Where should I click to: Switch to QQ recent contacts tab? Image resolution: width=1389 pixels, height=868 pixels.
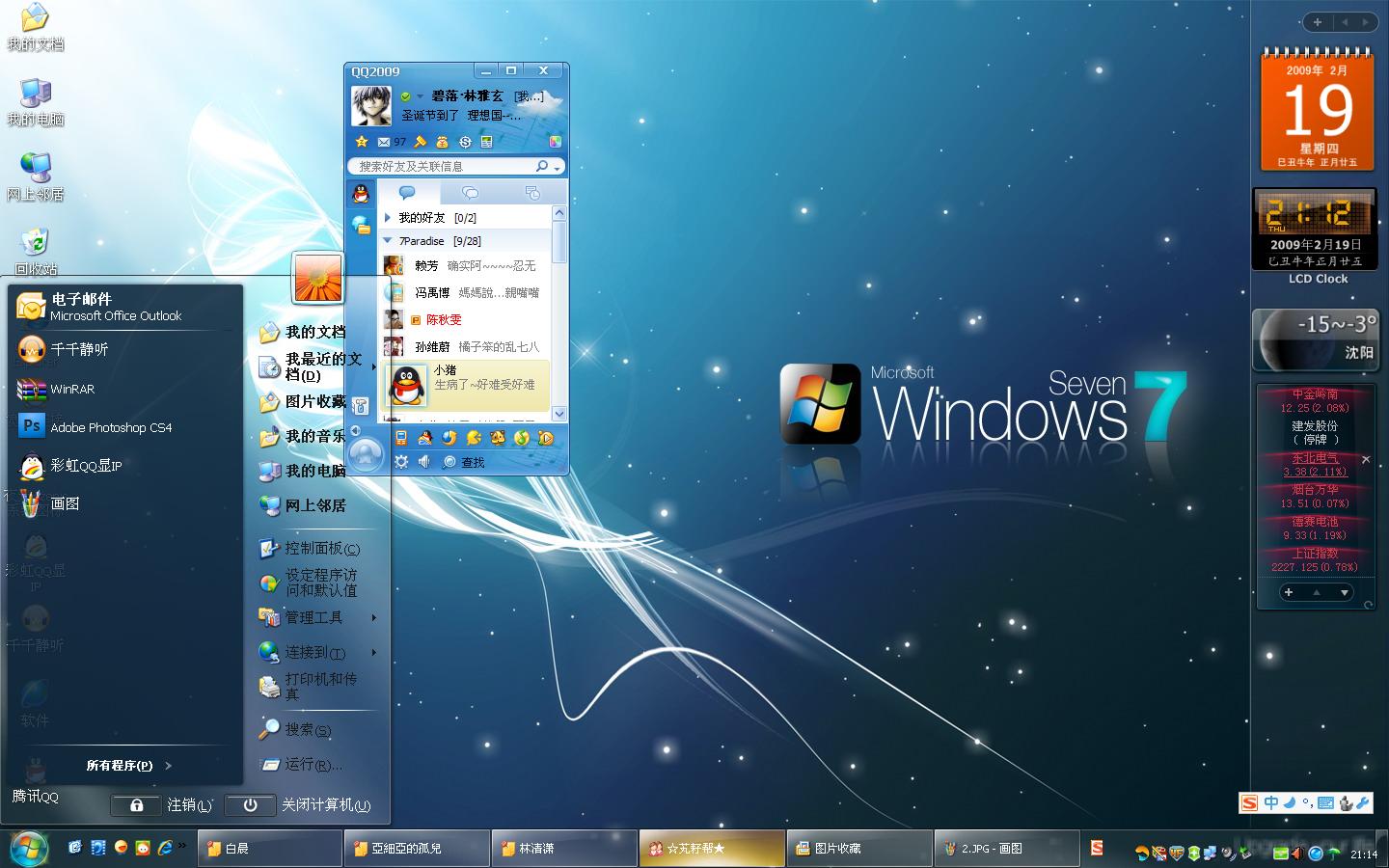tap(531, 193)
